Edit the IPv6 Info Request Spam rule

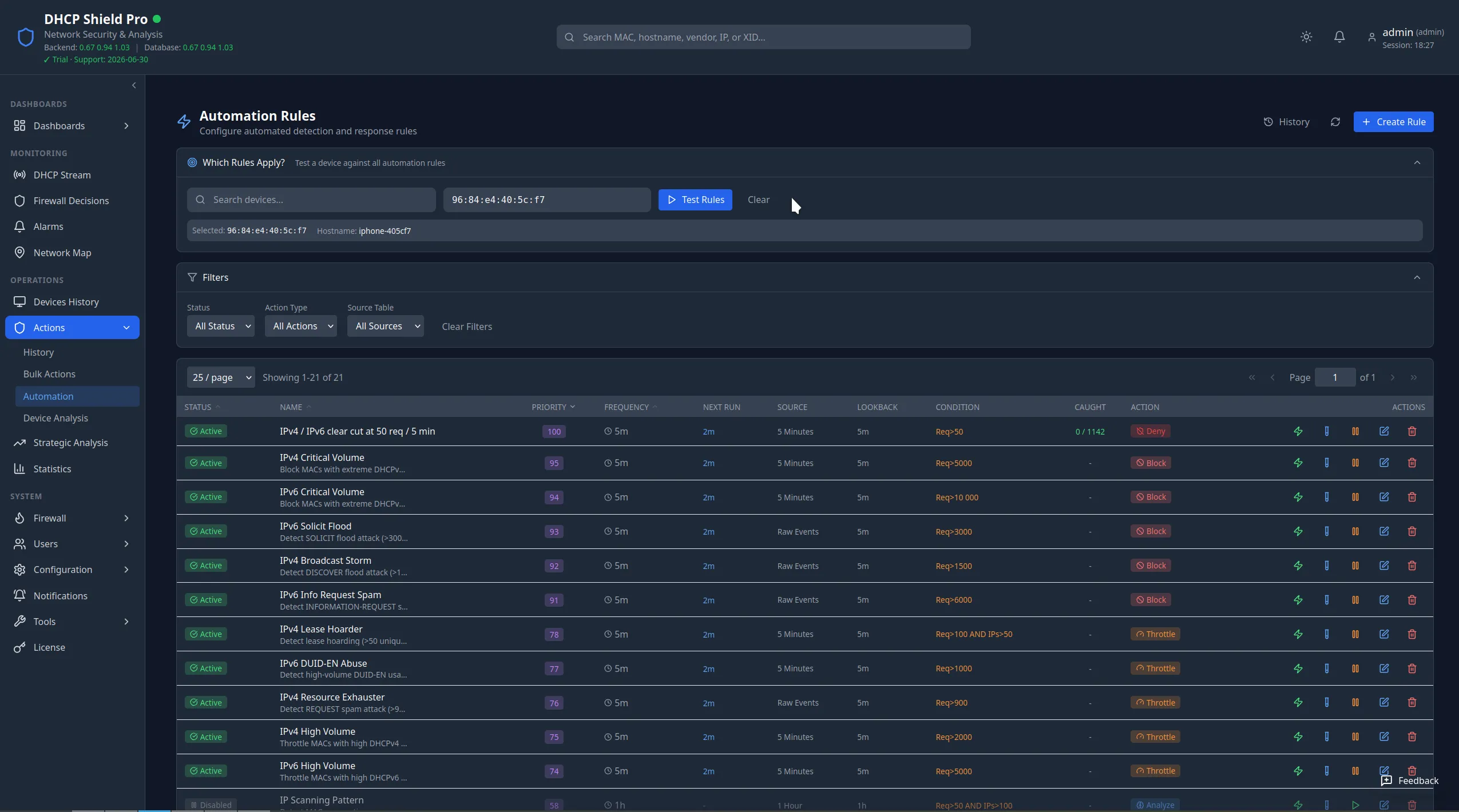(x=1384, y=600)
